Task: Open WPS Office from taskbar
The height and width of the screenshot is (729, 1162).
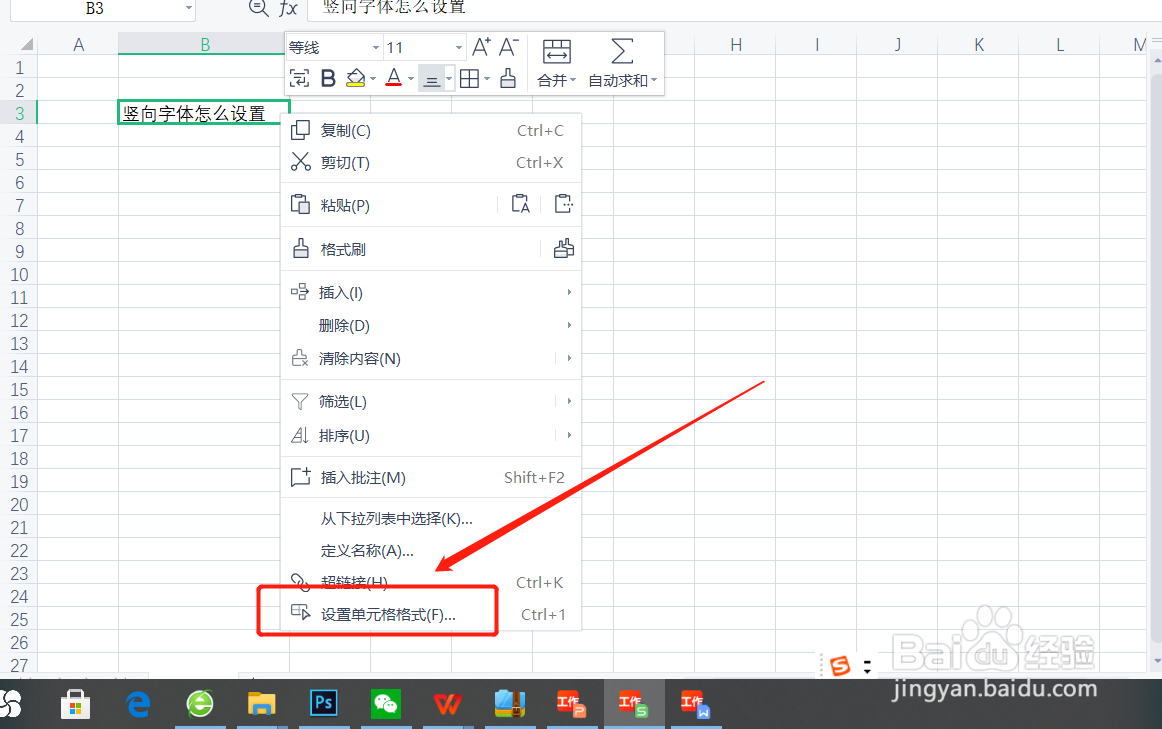Action: [448, 704]
